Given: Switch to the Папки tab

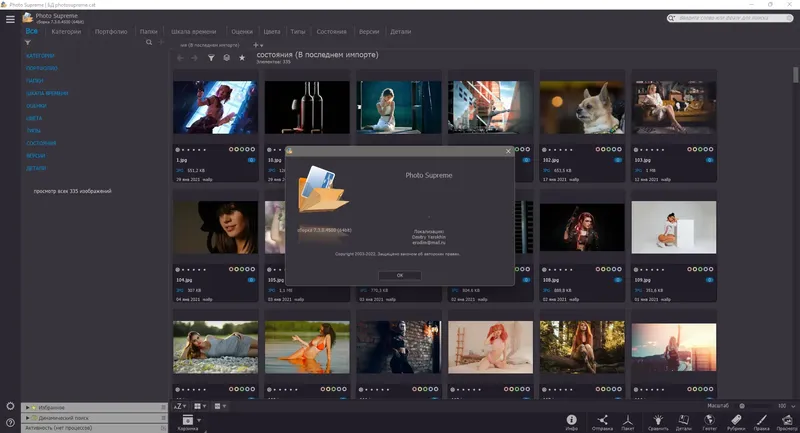Looking at the screenshot, I should [149, 32].
